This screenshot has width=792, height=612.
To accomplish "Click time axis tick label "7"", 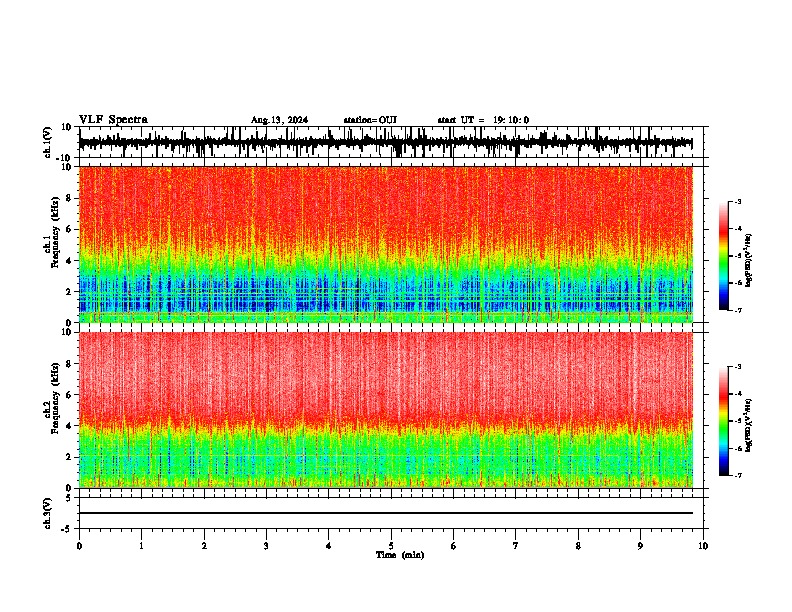I will click(516, 546).
